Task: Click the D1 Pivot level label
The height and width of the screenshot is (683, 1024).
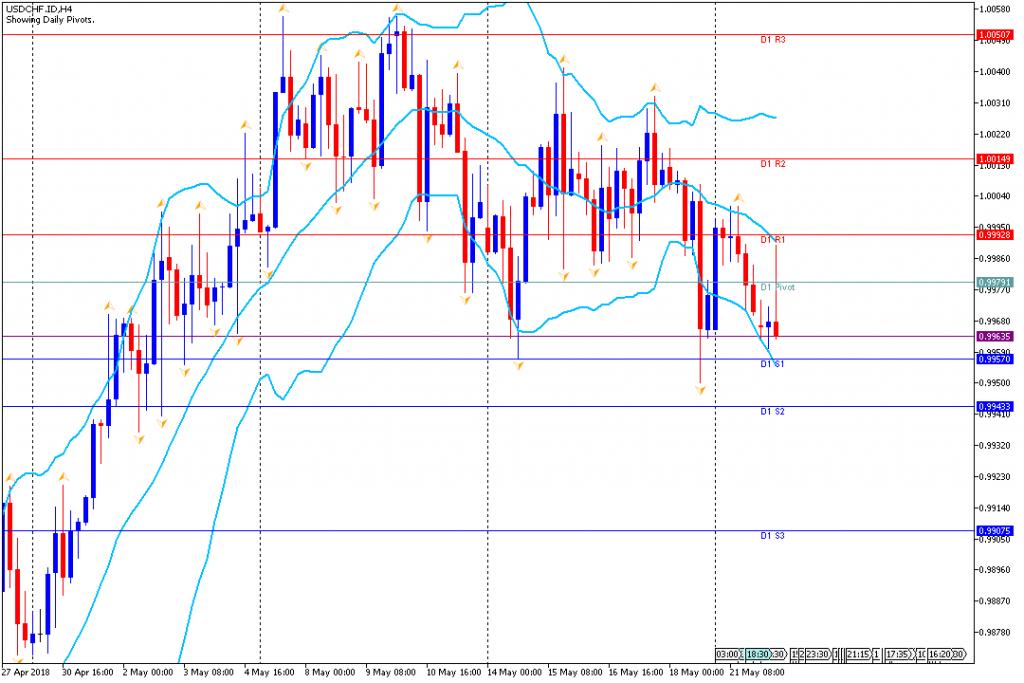Action: [x=777, y=287]
